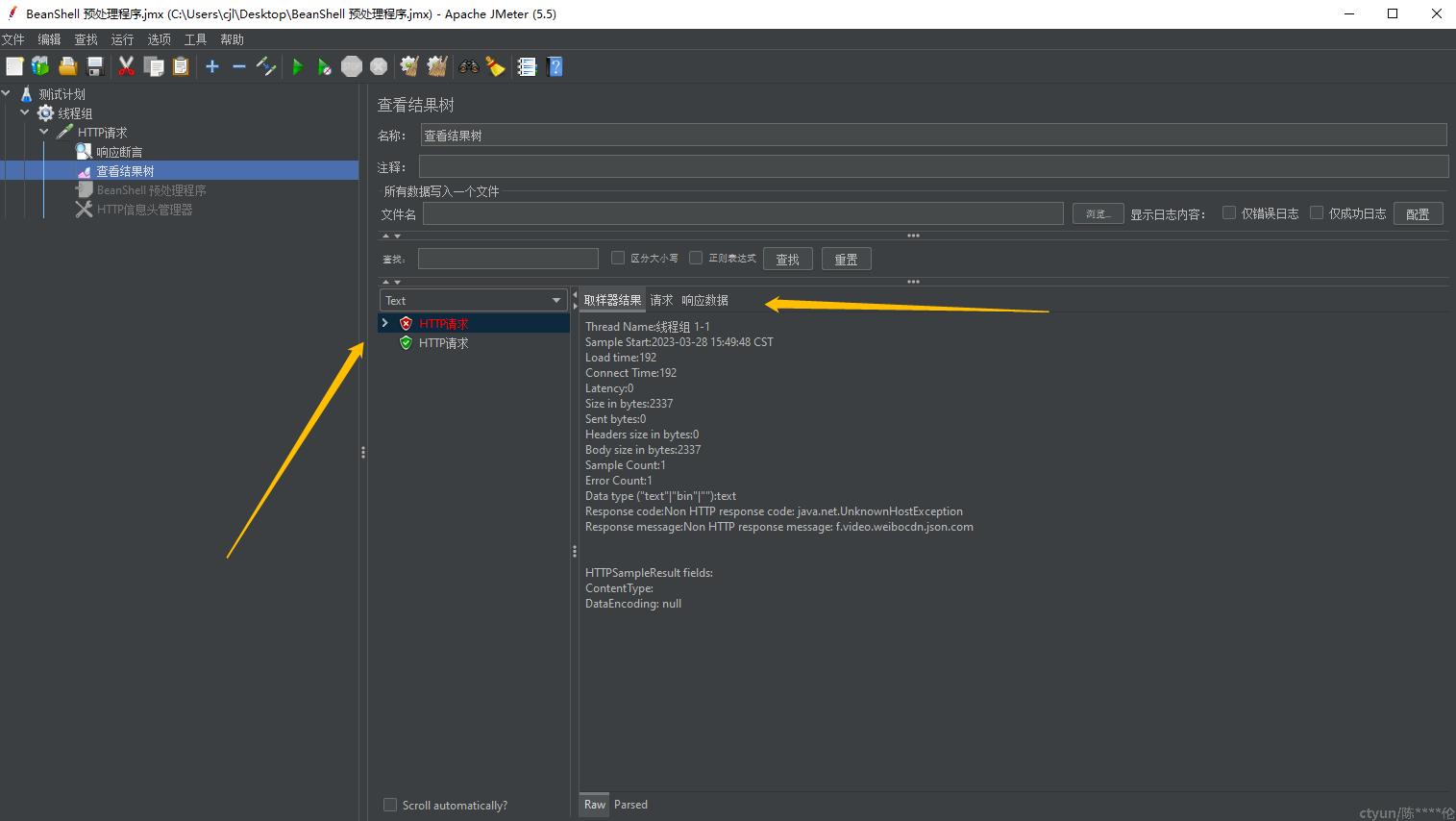Image resolution: width=1456 pixels, height=821 pixels.
Task: Click Start no pauses icon
Action: point(325,66)
